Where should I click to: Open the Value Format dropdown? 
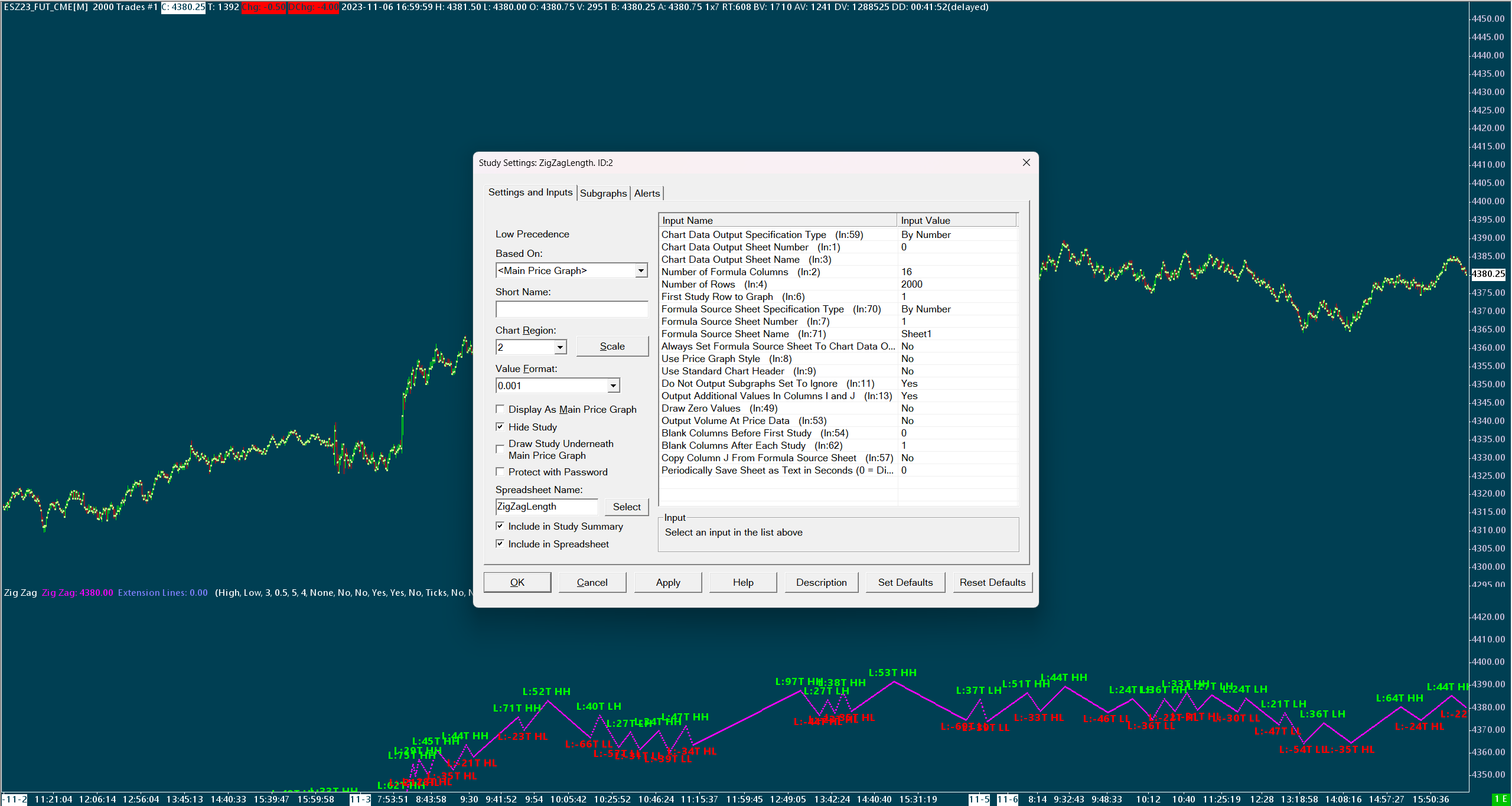click(x=613, y=386)
